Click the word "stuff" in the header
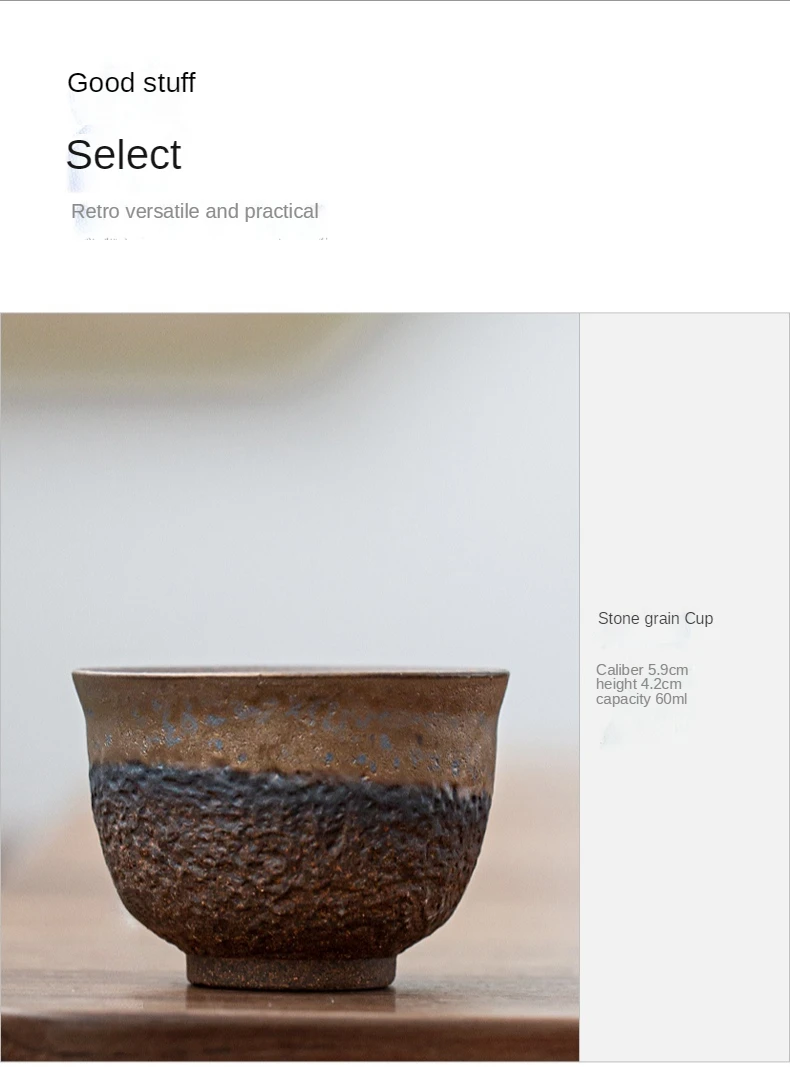 pos(168,83)
